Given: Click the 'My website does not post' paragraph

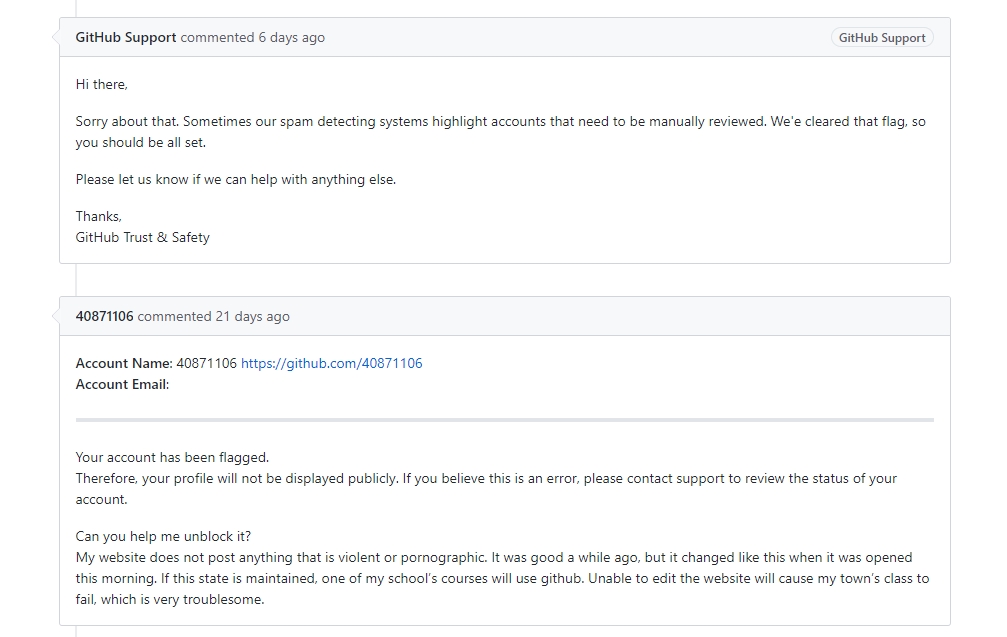Looking at the screenshot, I should coord(502,579).
